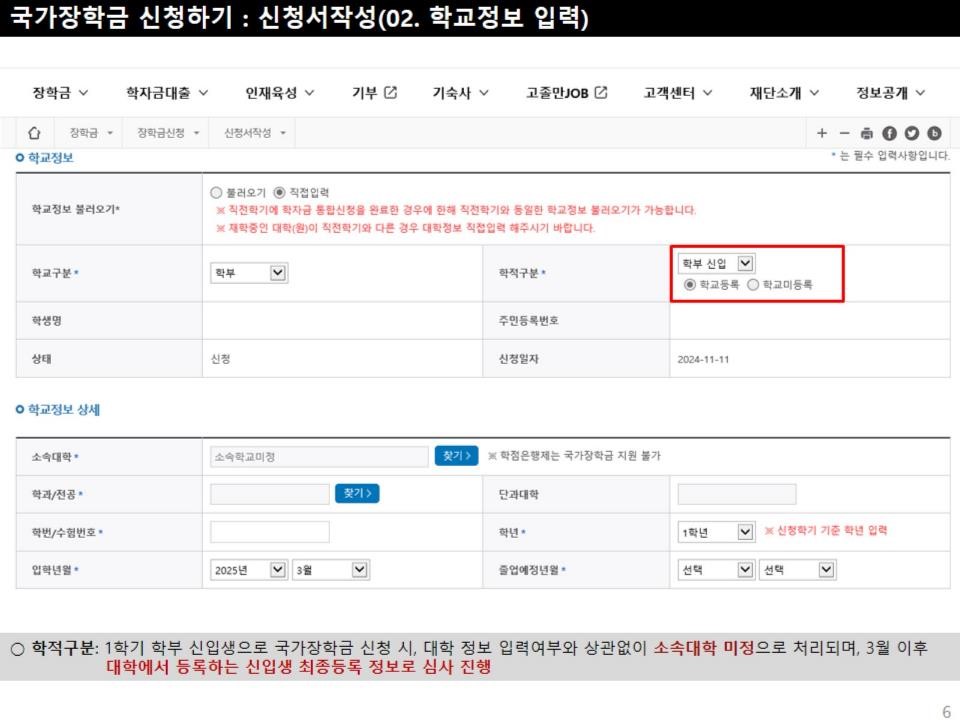960x720 pixels.
Task: Open the print page icon
Action: tap(867, 133)
